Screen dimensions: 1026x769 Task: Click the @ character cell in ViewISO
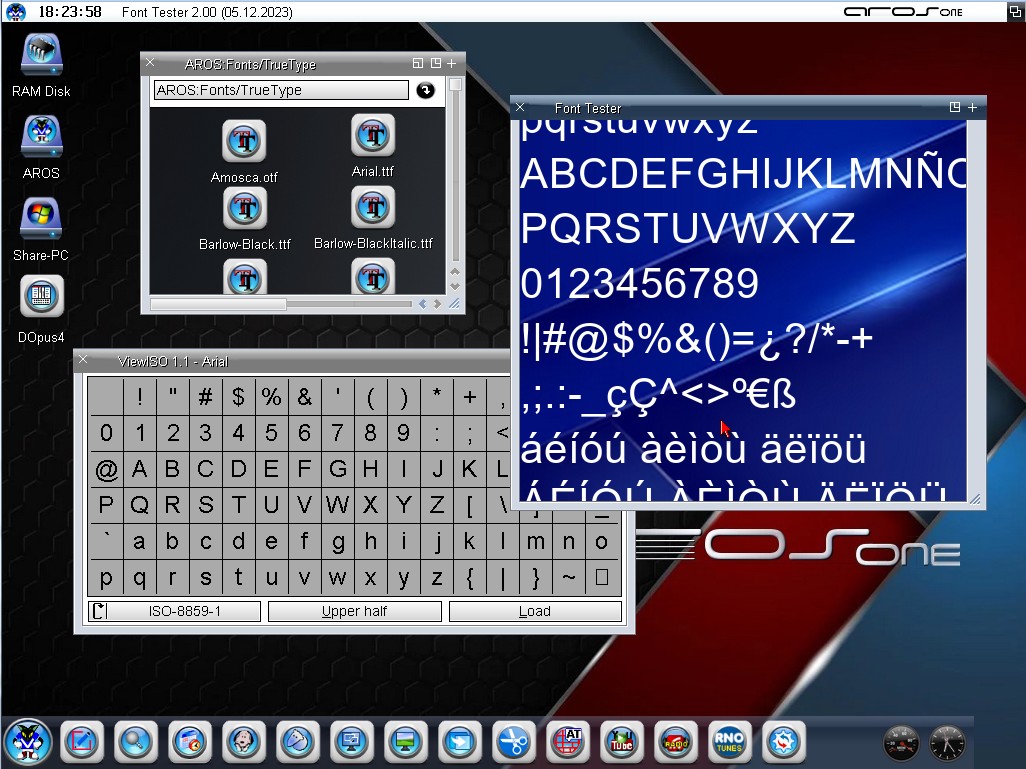coord(106,469)
